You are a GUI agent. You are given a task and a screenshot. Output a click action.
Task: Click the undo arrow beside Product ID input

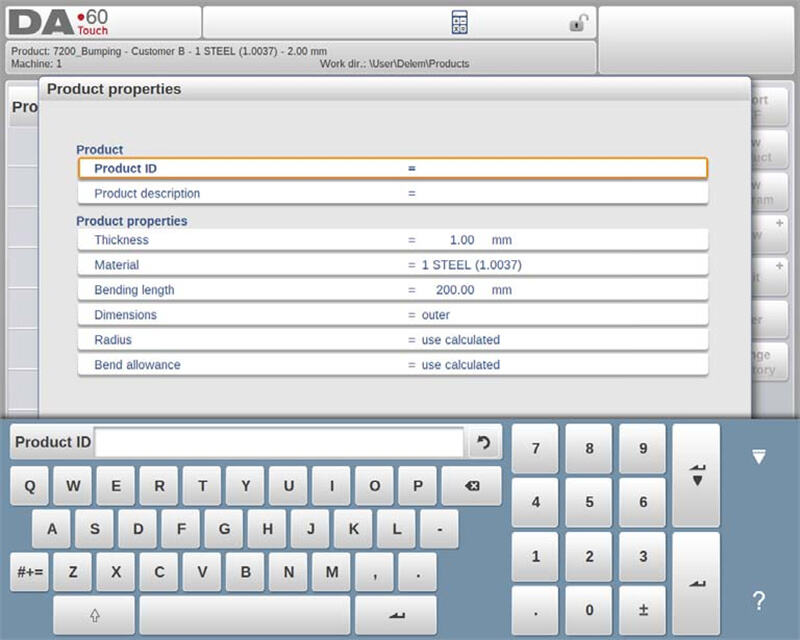484,442
